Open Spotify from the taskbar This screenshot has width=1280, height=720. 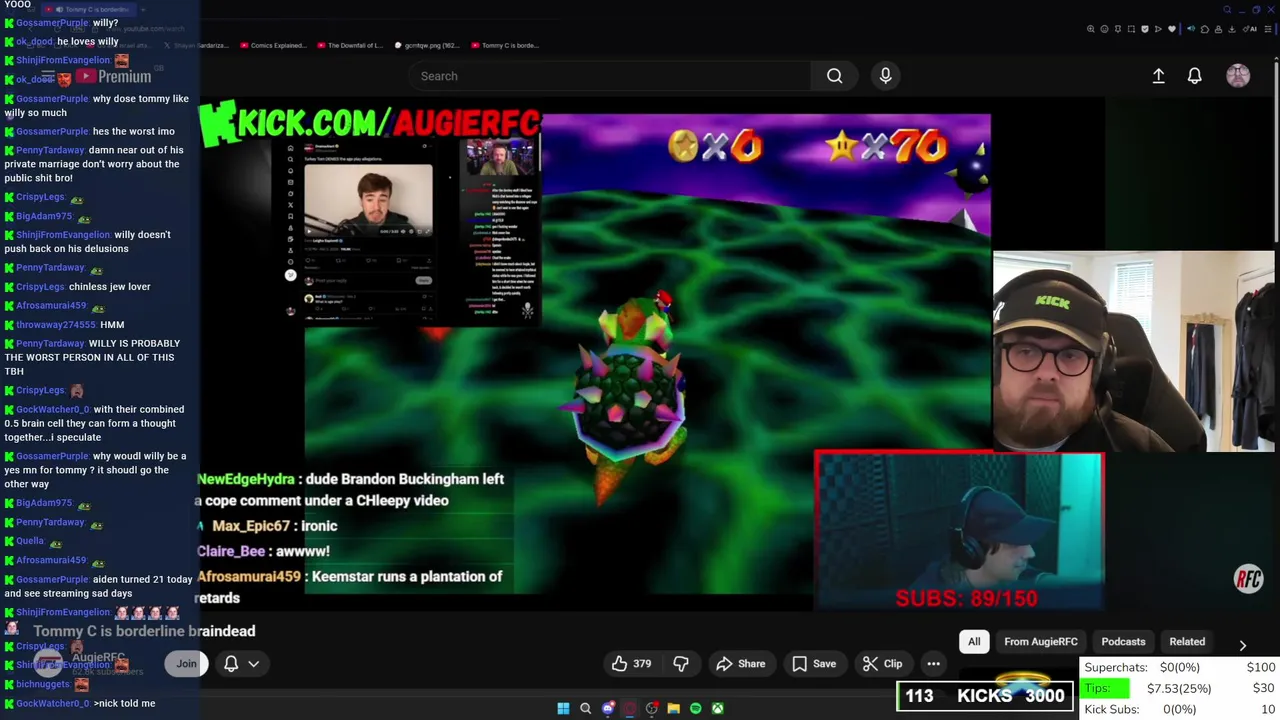click(696, 708)
